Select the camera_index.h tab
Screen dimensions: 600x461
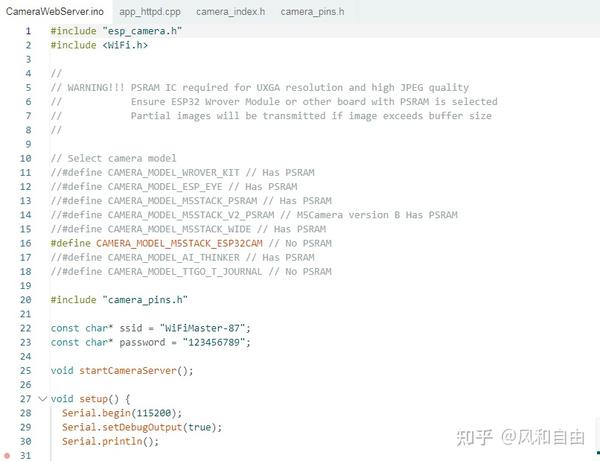click(x=230, y=11)
